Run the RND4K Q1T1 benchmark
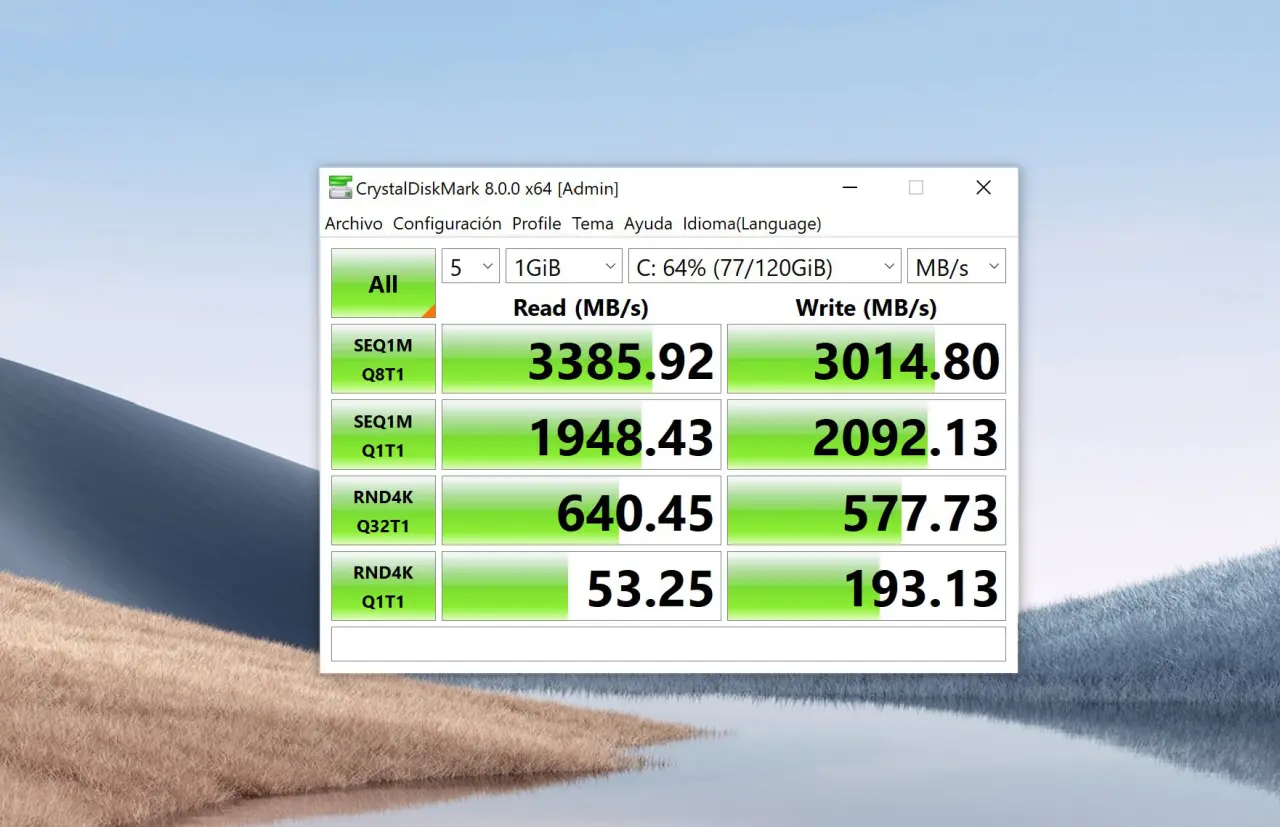This screenshot has width=1280, height=827. [383, 587]
